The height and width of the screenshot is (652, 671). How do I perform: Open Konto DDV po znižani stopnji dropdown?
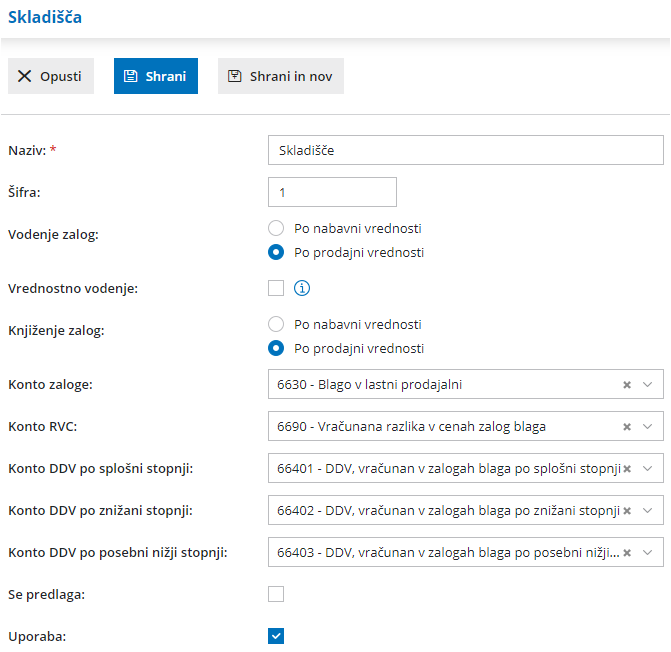[648, 510]
